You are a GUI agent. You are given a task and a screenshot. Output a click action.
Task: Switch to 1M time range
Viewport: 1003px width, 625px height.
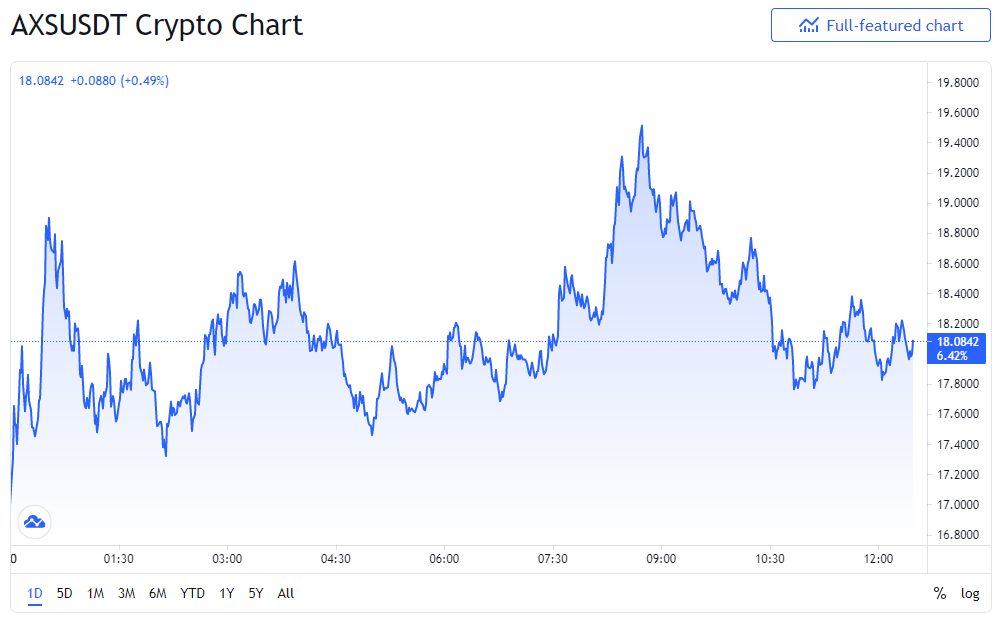tap(95, 593)
